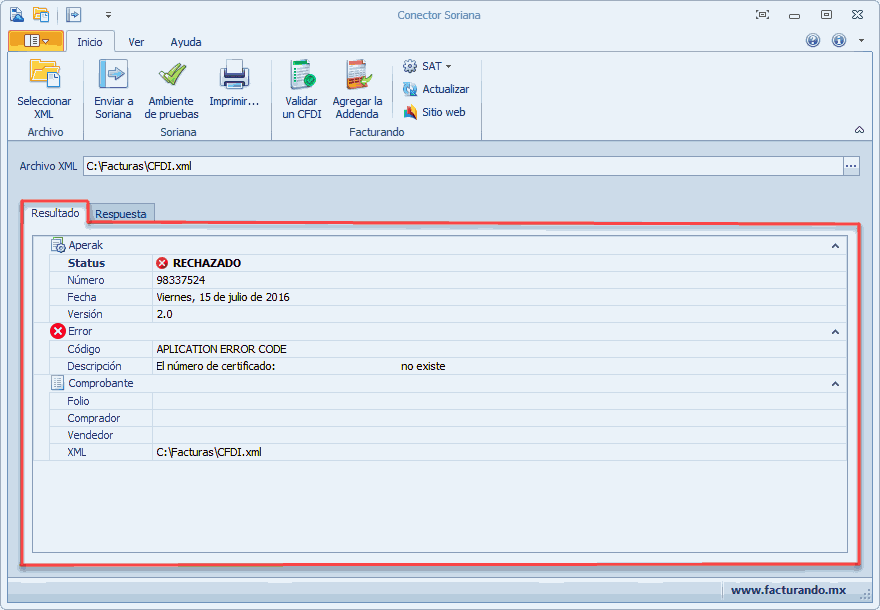
Task: Click the Ambiente de pruebas checkmark icon
Action: click(x=172, y=76)
